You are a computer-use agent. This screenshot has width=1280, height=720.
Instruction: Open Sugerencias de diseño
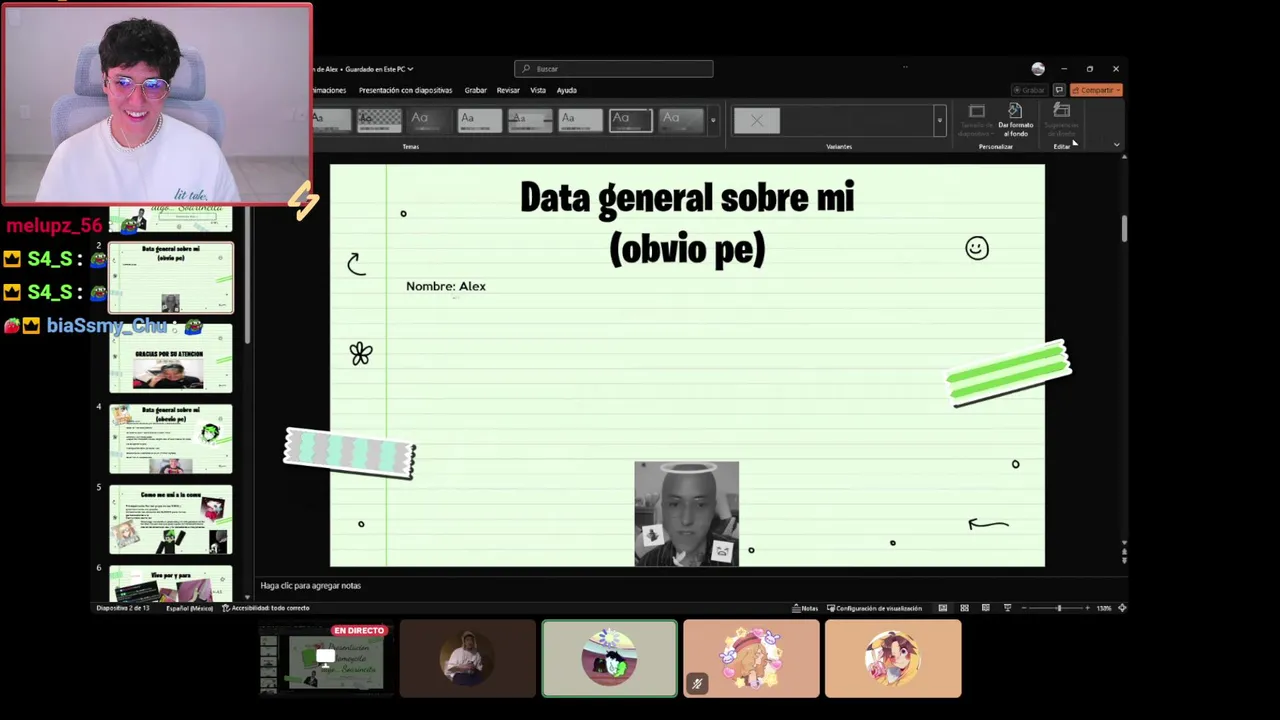[1061, 120]
